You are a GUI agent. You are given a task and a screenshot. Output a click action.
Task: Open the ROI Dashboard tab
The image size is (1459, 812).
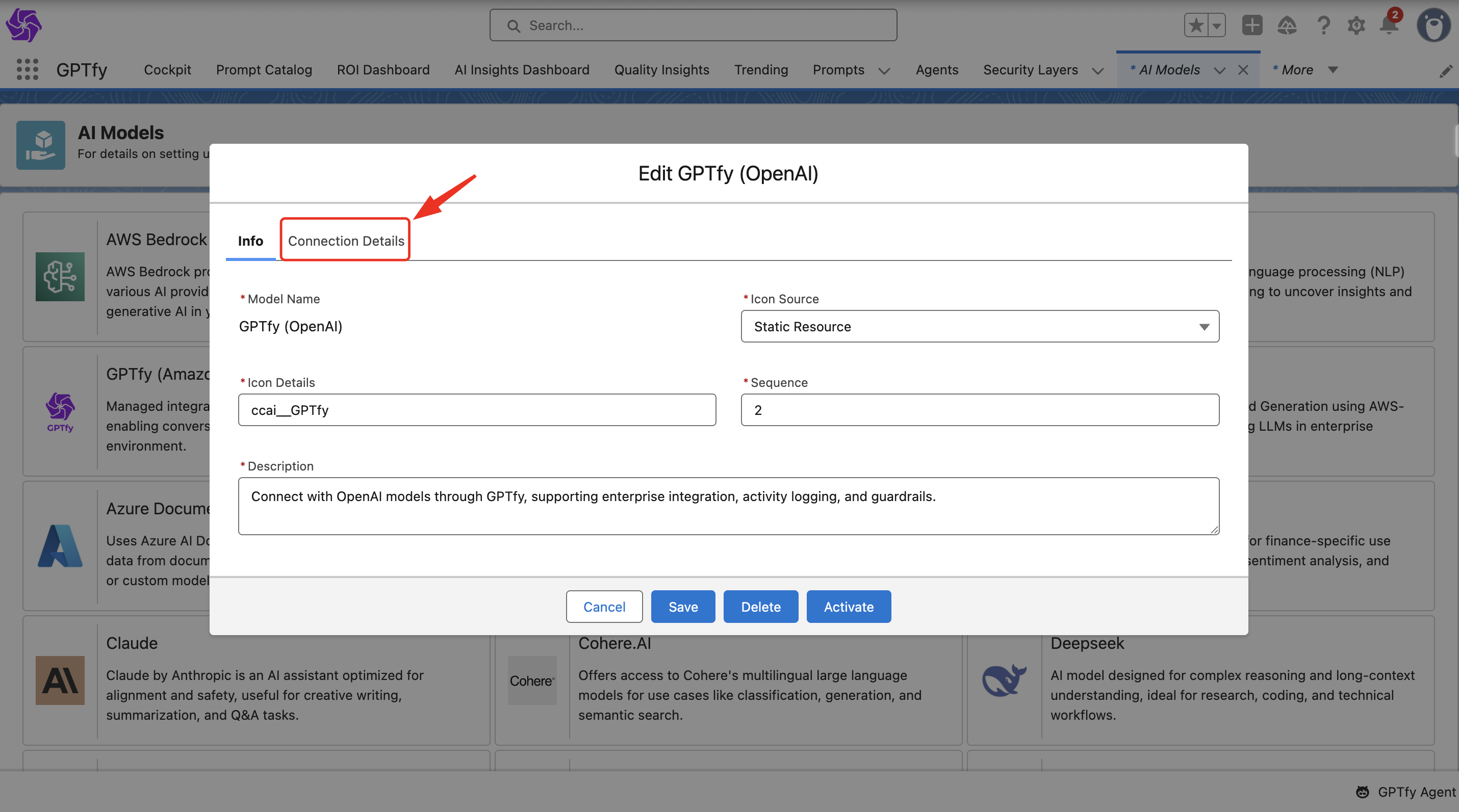[383, 70]
